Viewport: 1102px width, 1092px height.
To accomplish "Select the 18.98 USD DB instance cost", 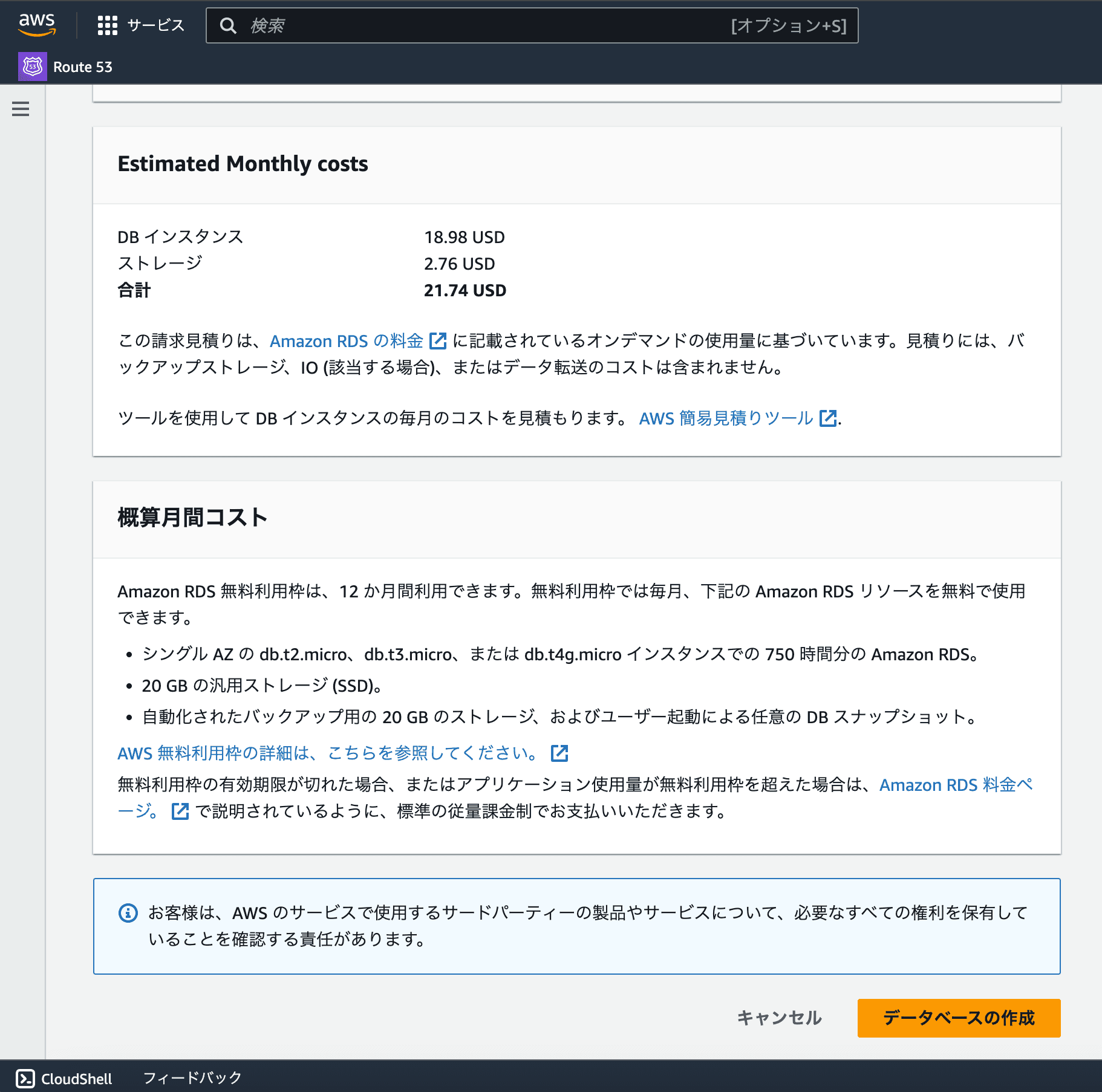I will (465, 237).
